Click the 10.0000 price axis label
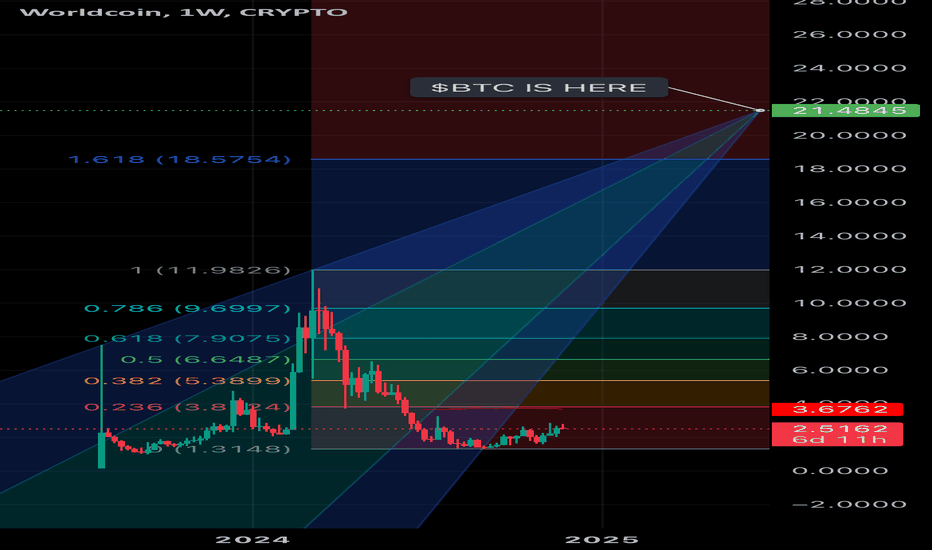This screenshot has width=932, height=550. (x=849, y=303)
